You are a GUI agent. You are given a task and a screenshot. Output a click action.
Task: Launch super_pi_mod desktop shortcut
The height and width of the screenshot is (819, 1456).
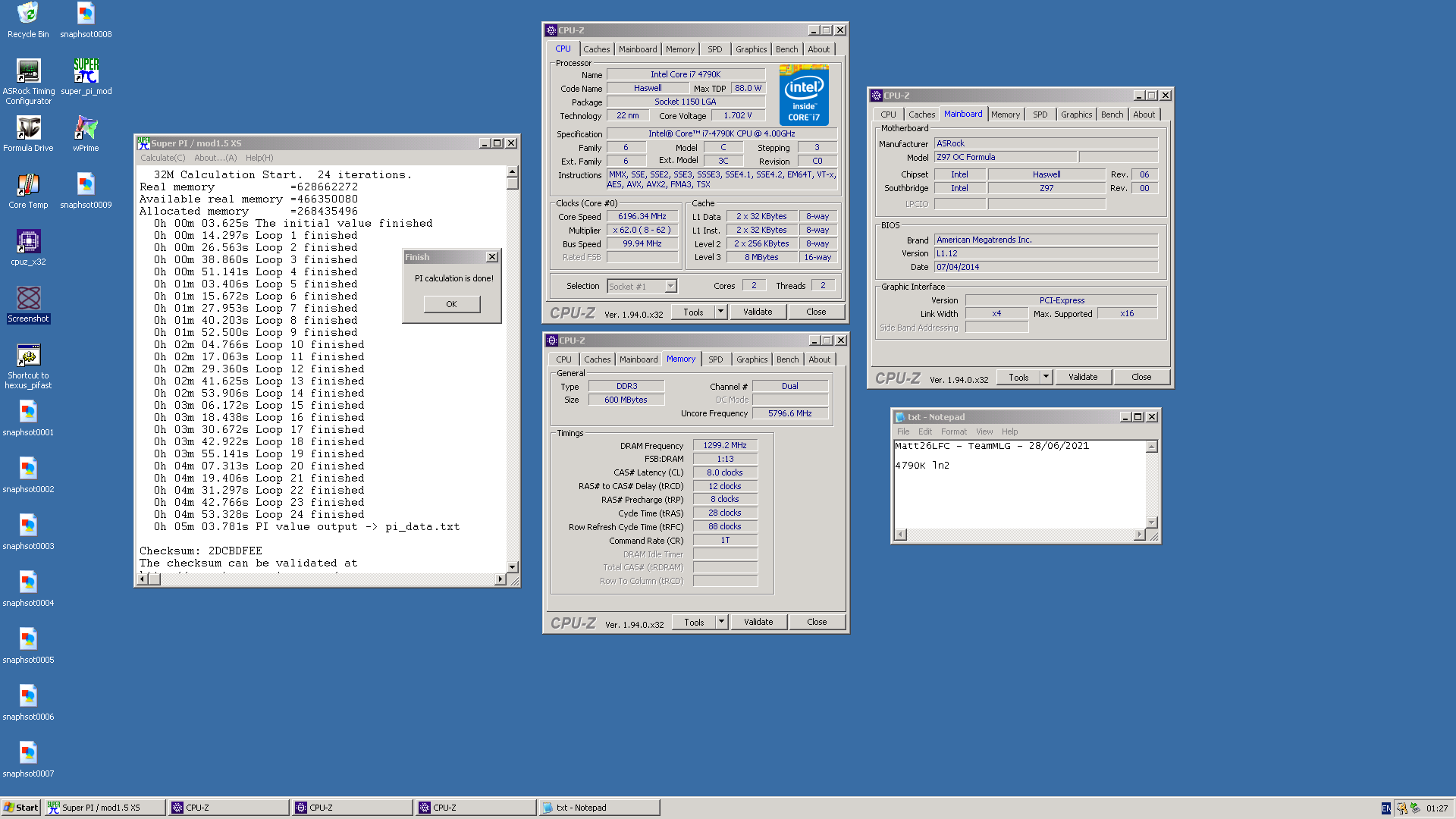[86, 77]
